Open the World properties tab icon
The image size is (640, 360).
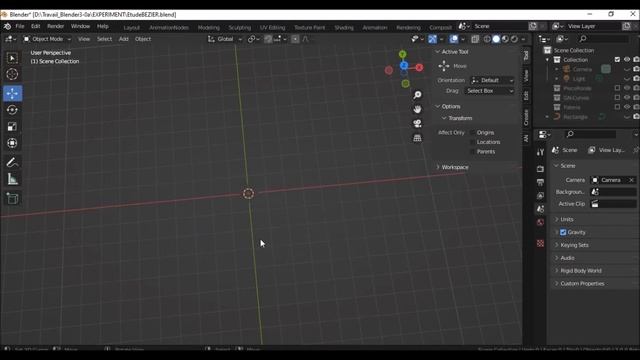(540, 222)
